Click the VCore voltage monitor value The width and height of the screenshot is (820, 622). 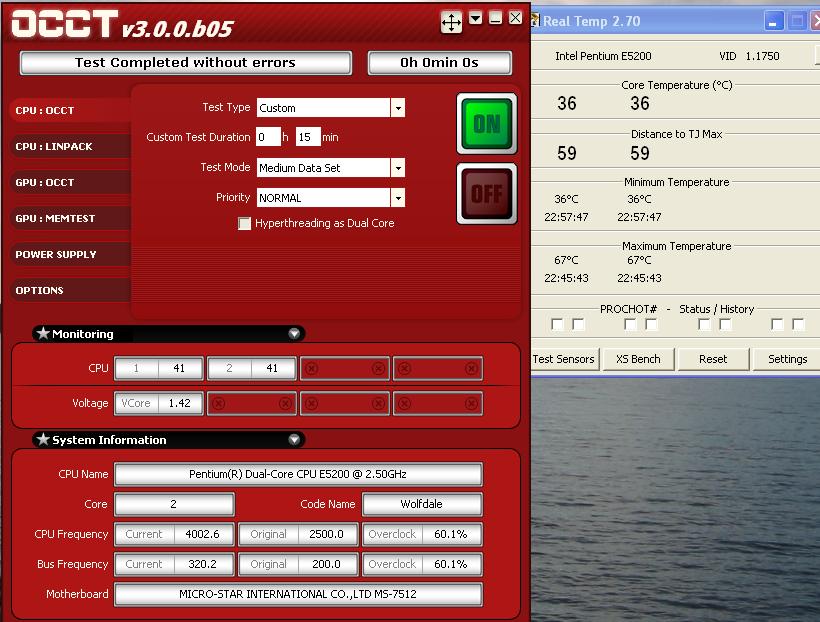[x=180, y=403]
